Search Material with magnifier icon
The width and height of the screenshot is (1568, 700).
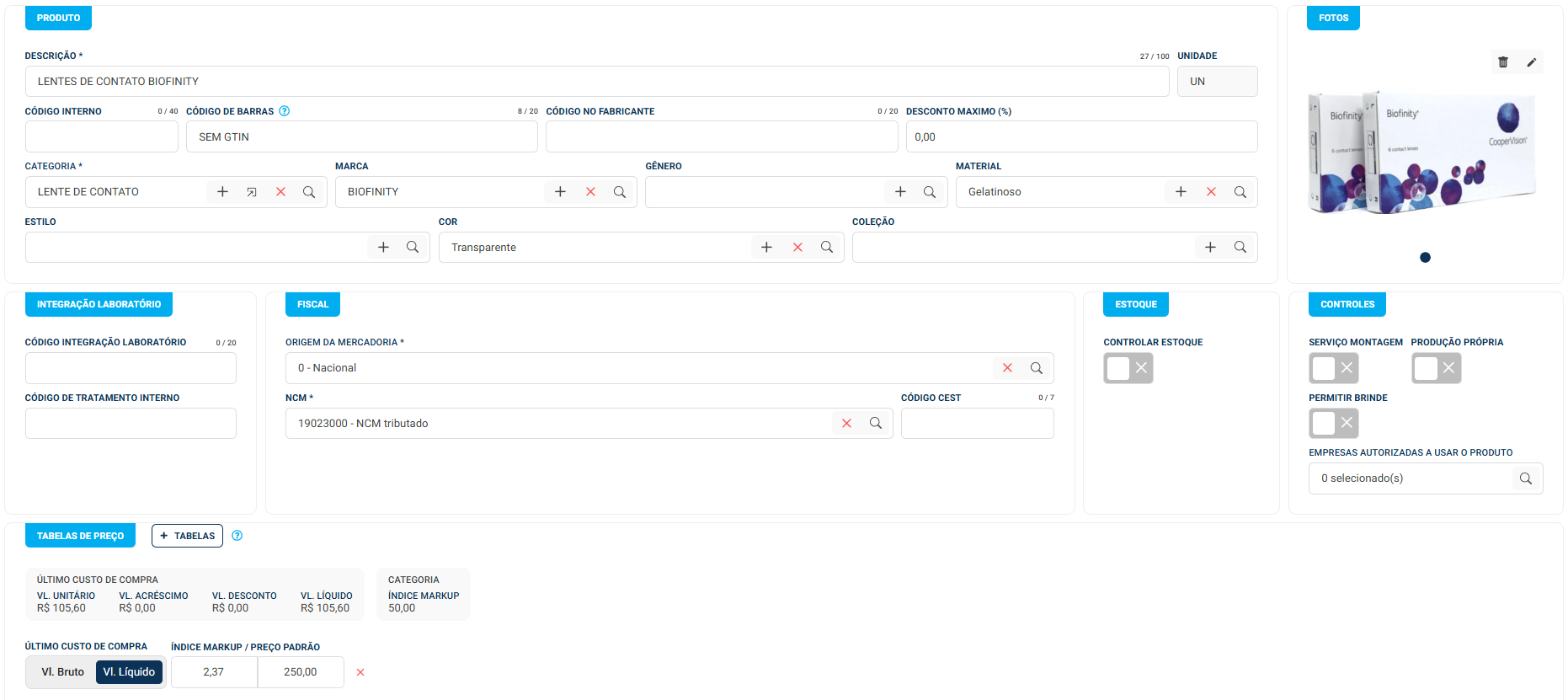[x=1240, y=192]
